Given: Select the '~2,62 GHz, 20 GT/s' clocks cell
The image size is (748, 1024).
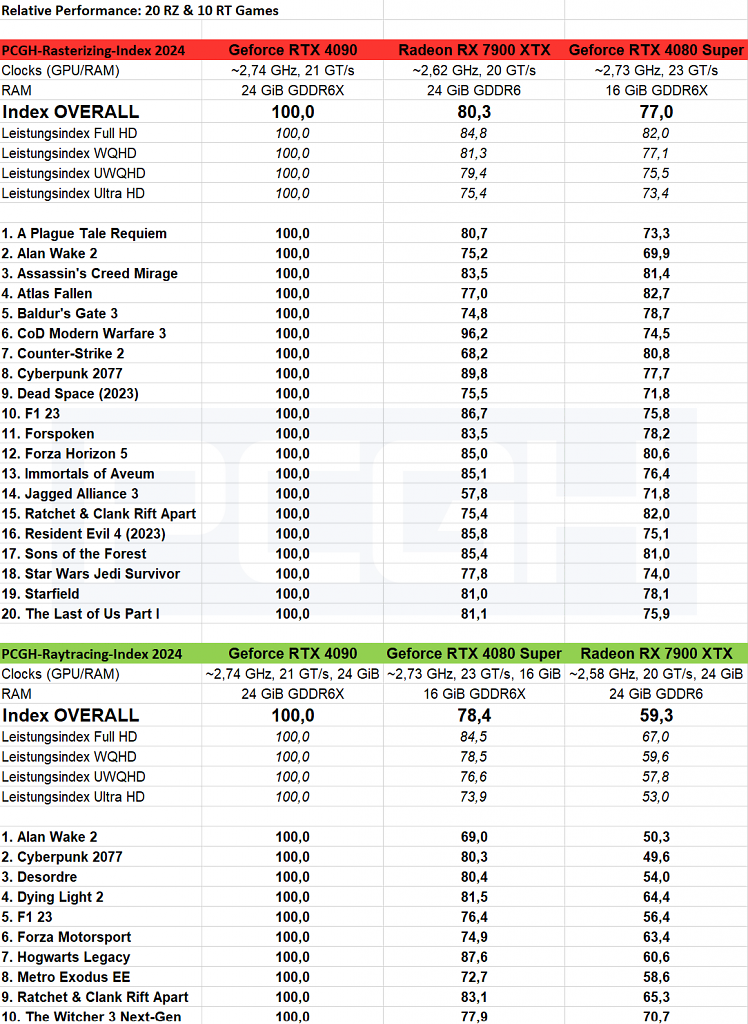Looking at the screenshot, I should (474, 71).
